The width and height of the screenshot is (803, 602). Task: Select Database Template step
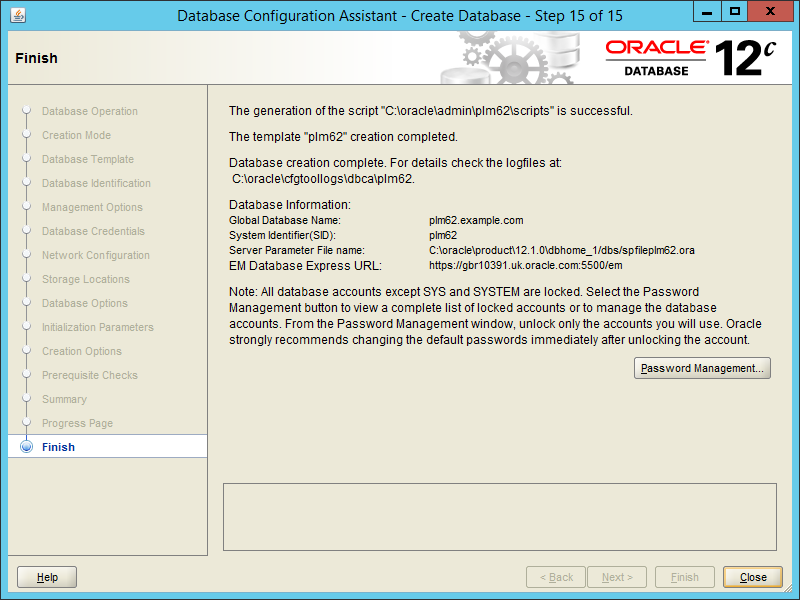click(88, 159)
